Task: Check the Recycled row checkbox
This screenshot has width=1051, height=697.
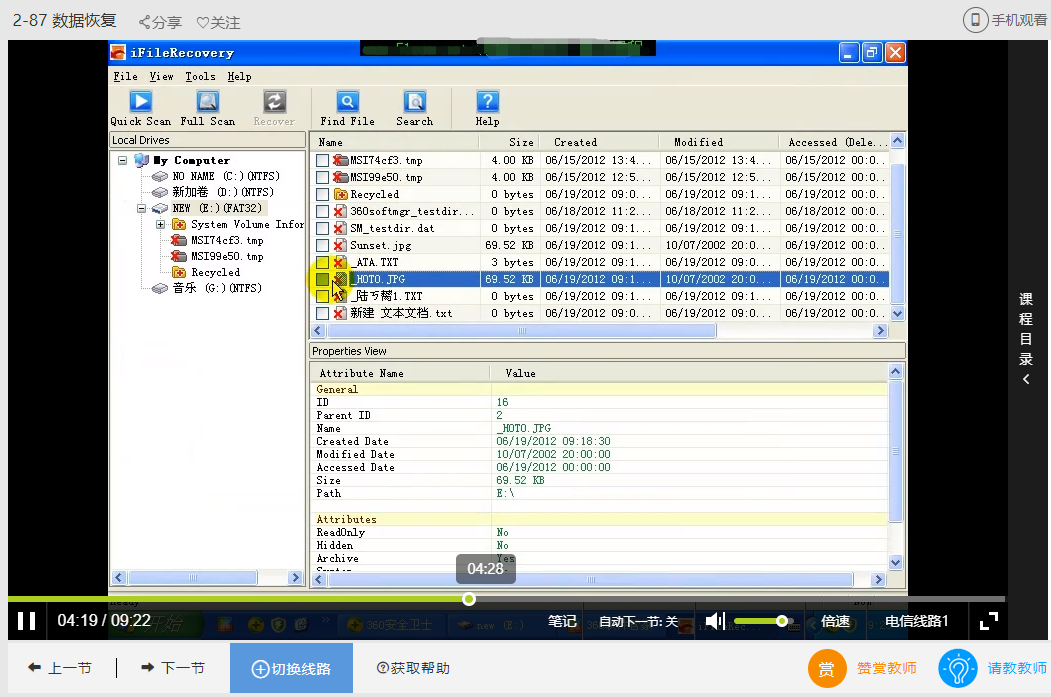Action: (x=322, y=194)
